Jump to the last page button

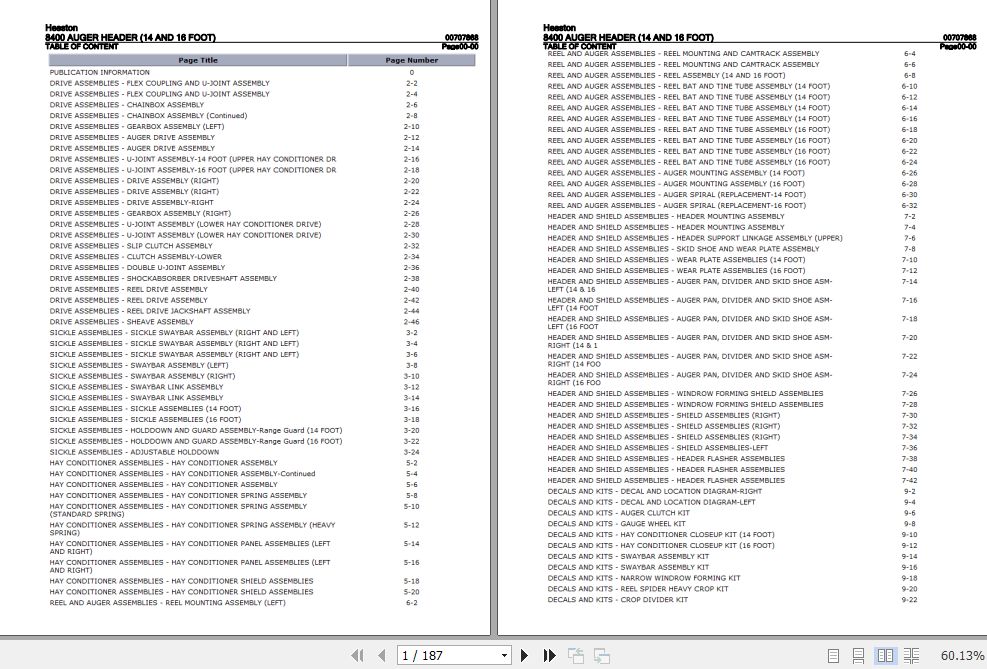point(550,655)
